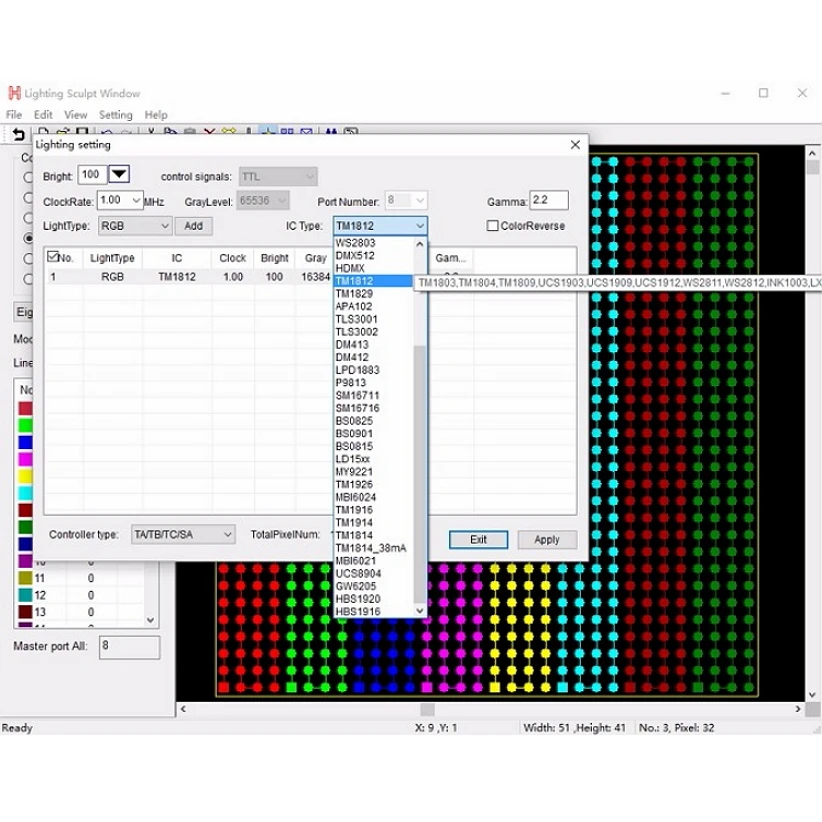This screenshot has width=822, height=822.
Task: Click the RGB cell in table row 1
Action: [112, 277]
